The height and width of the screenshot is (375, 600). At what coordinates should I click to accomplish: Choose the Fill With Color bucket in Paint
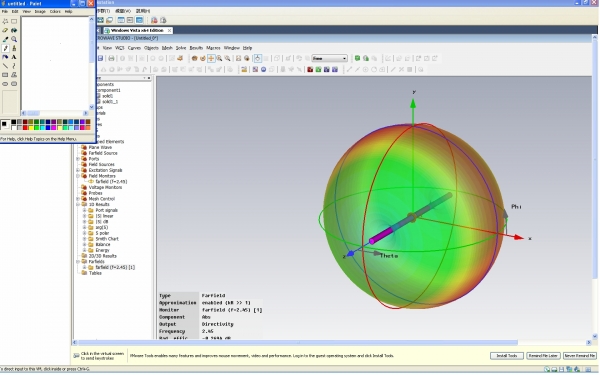(x=14, y=30)
